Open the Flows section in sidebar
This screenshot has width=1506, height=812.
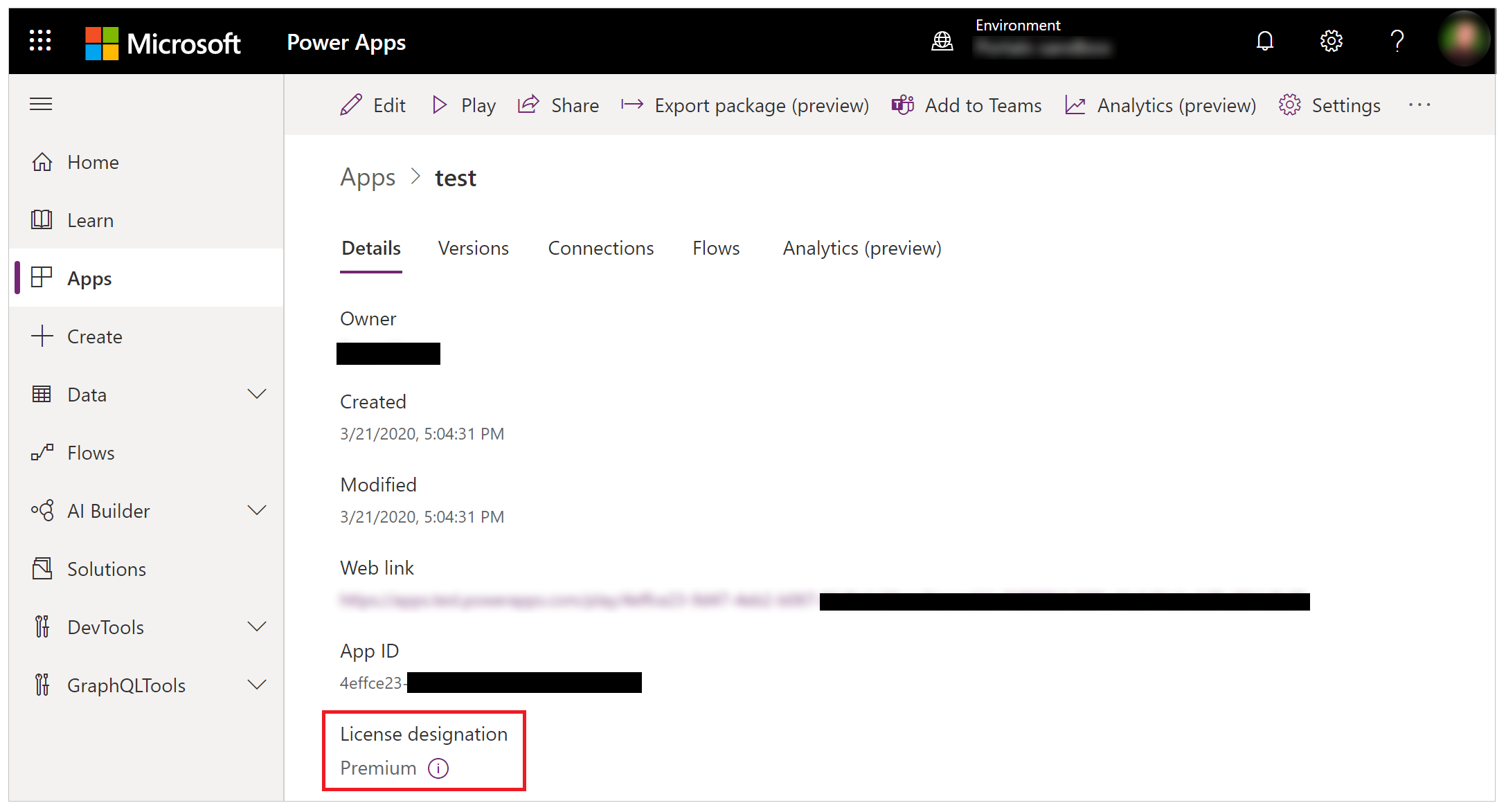90,452
